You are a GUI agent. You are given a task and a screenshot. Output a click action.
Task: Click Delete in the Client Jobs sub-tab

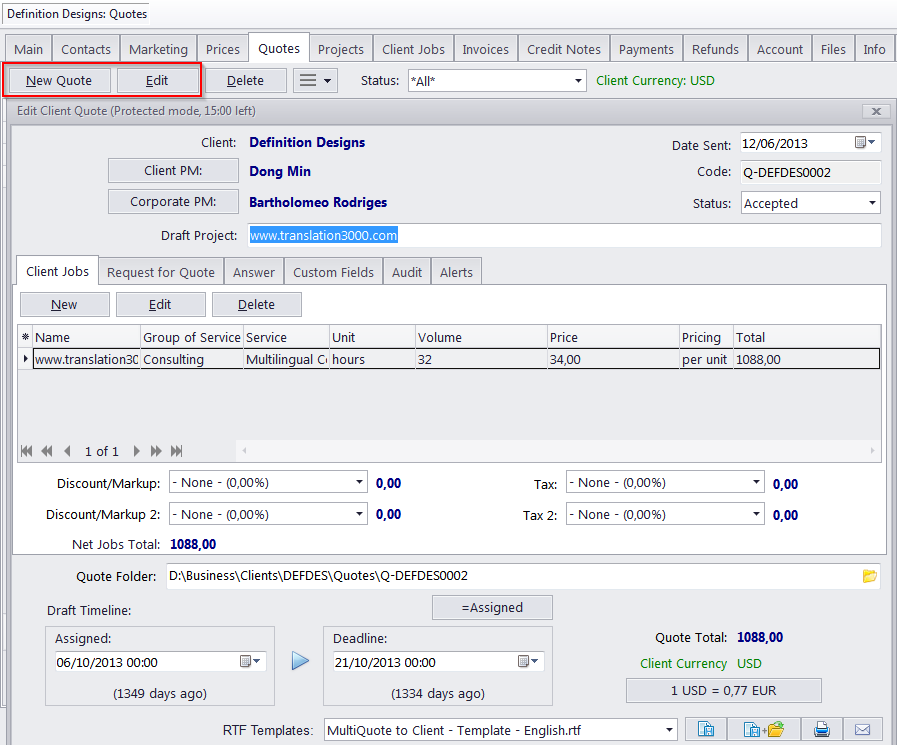click(256, 304)
